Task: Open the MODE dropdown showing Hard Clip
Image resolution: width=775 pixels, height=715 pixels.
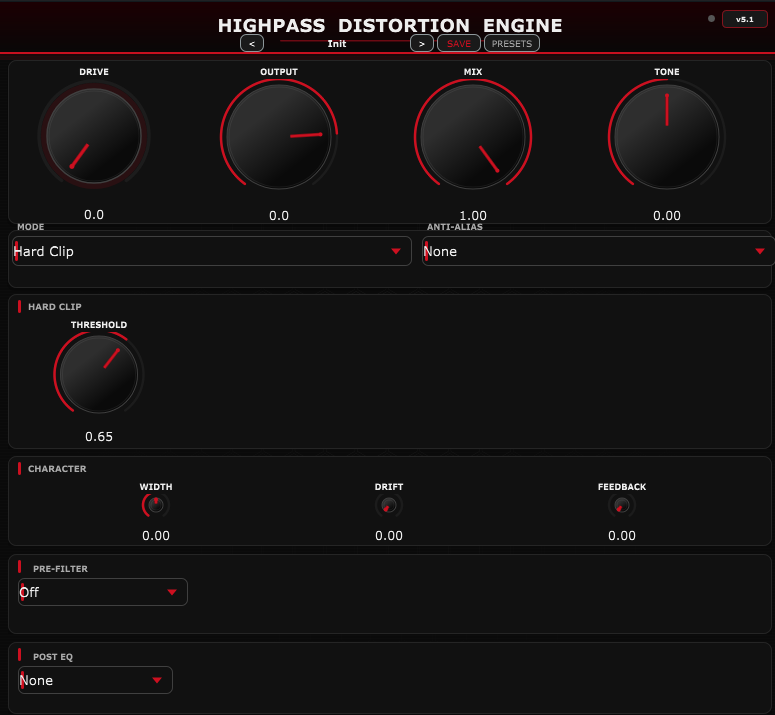Action: (212, 251)
